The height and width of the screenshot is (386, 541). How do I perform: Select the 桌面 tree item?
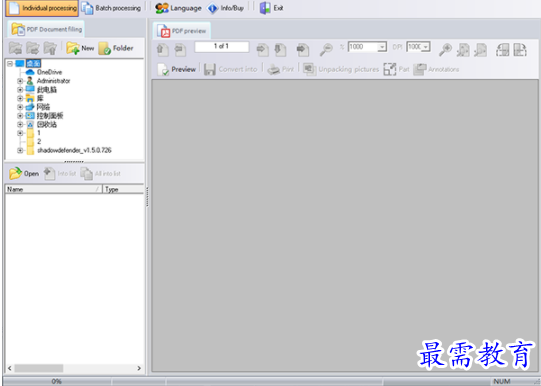tap(33, 63)
